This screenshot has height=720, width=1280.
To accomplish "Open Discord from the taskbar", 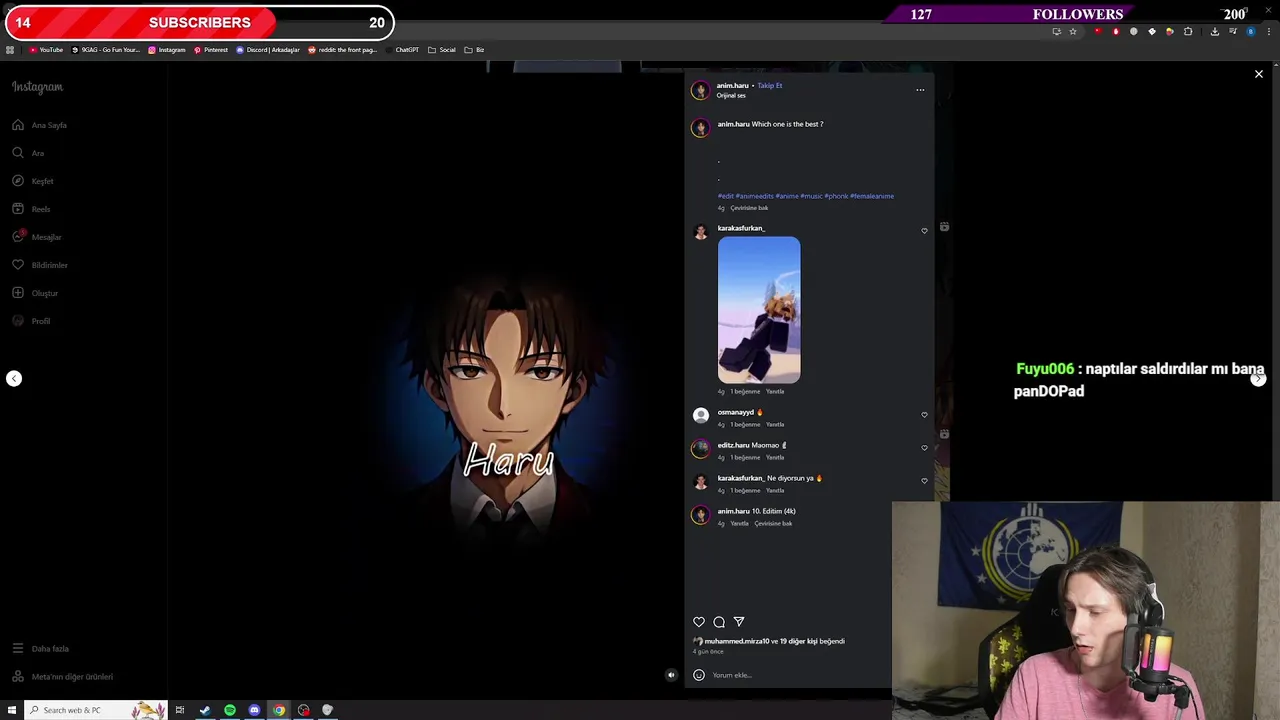I will tap(254, 710).
